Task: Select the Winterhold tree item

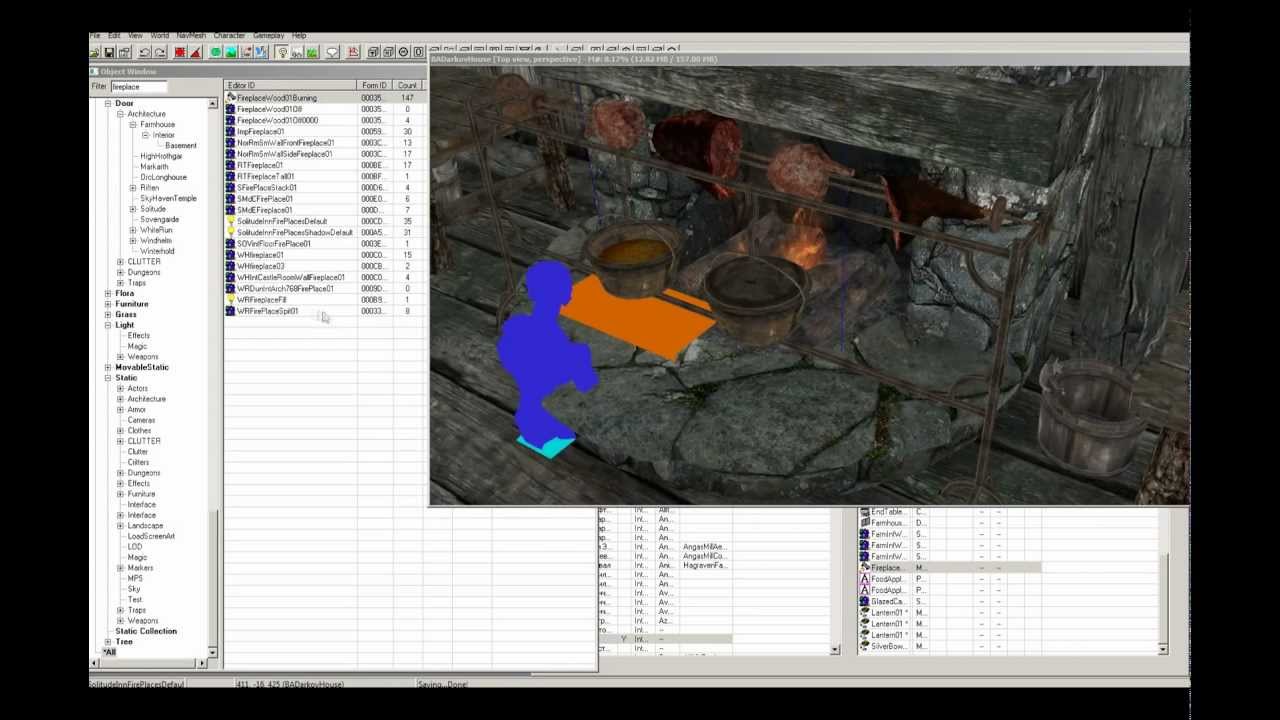Action: click(x=157, y=251)
